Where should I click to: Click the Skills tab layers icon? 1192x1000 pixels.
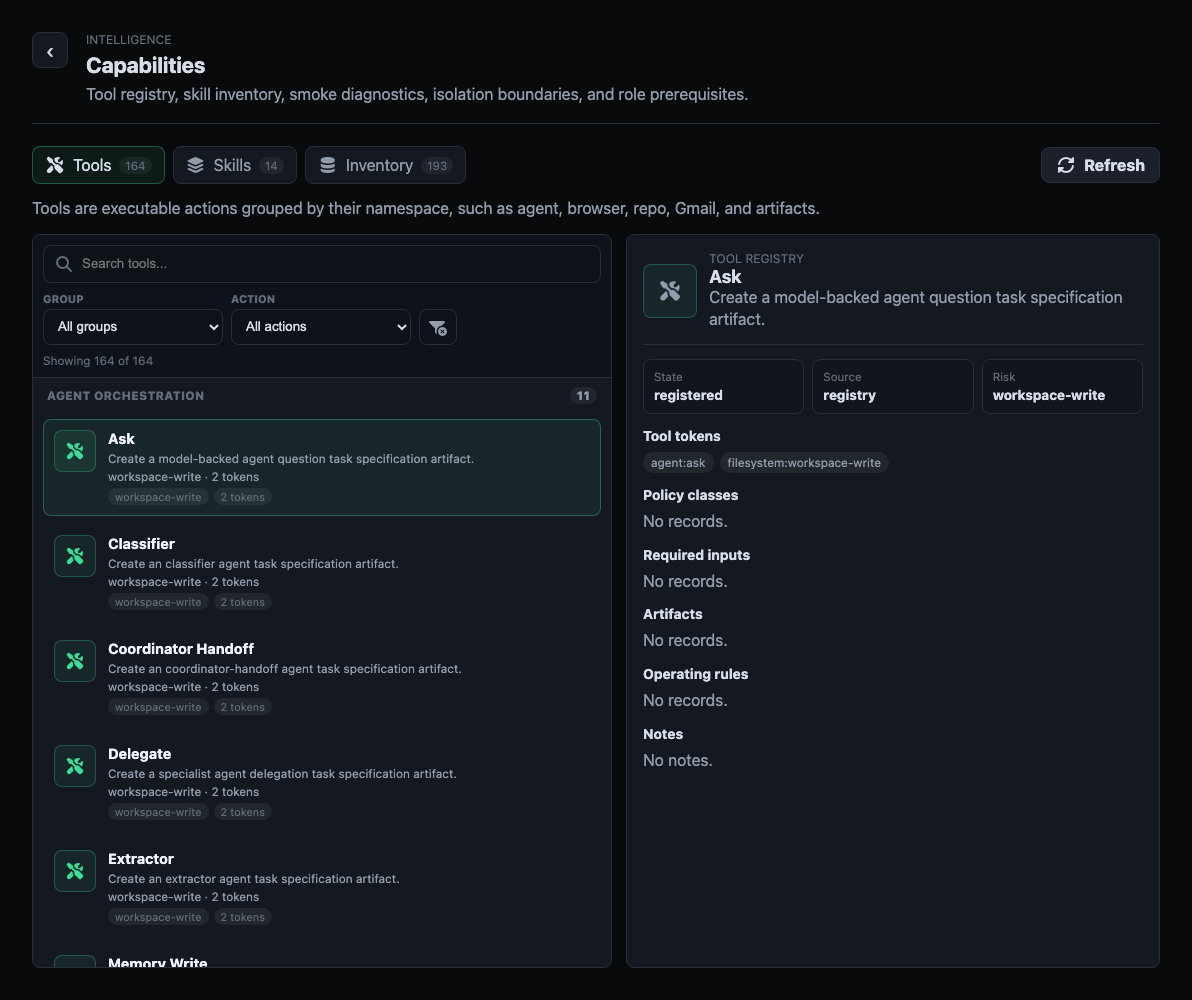pos(195,165)
